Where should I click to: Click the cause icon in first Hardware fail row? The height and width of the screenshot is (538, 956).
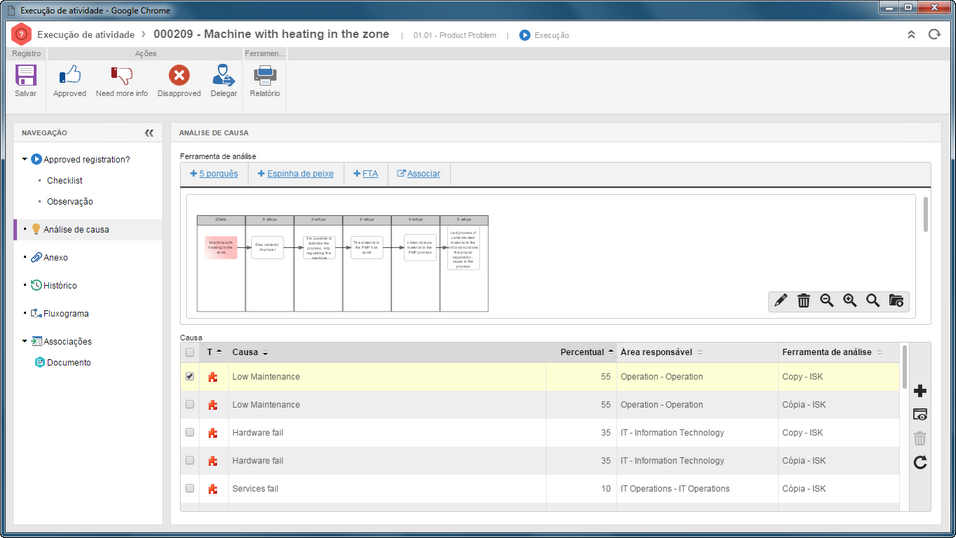pos(213,433)
